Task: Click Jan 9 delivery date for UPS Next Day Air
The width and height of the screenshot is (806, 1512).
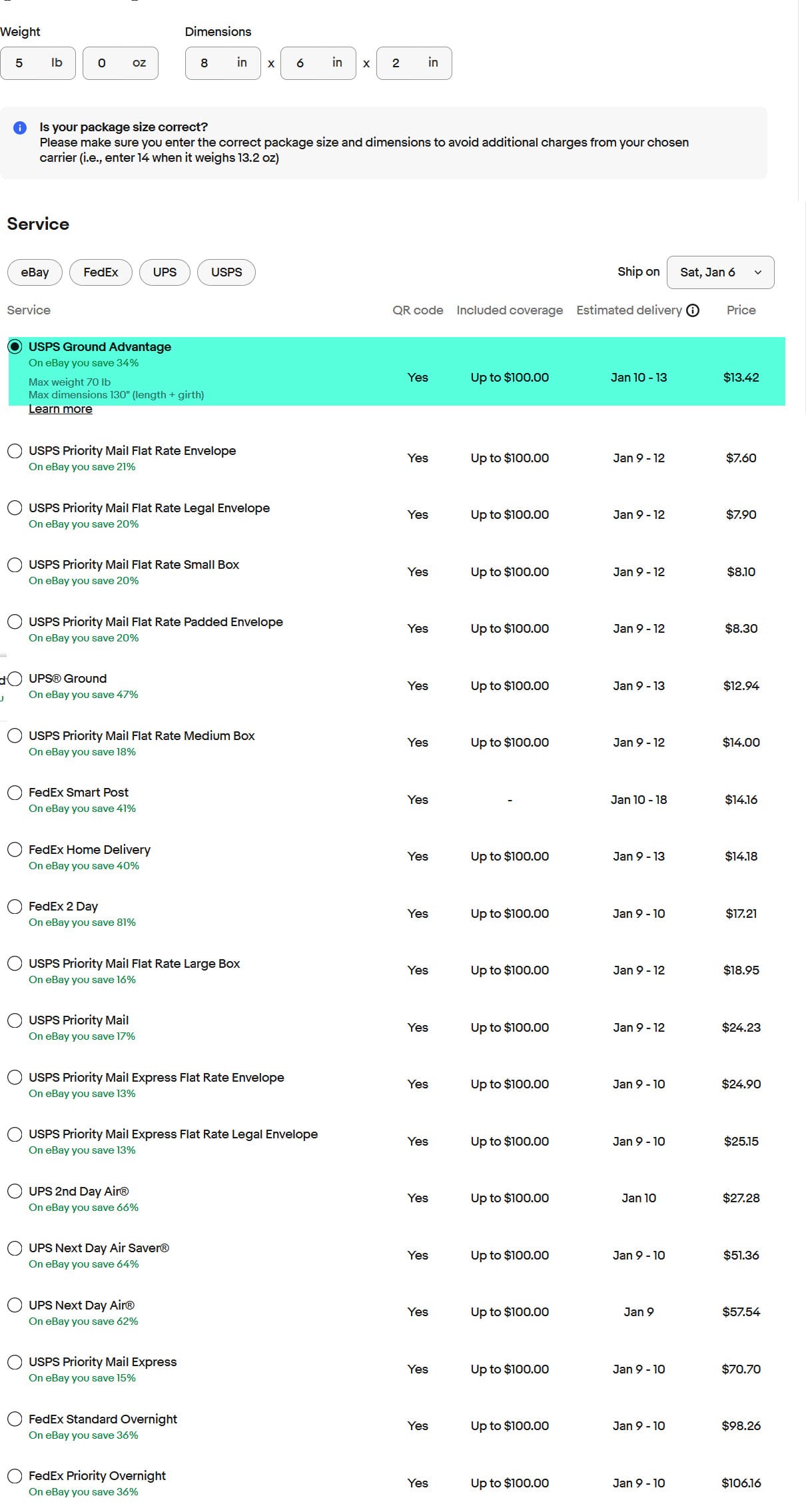Action: click(x=639, y=1312)
